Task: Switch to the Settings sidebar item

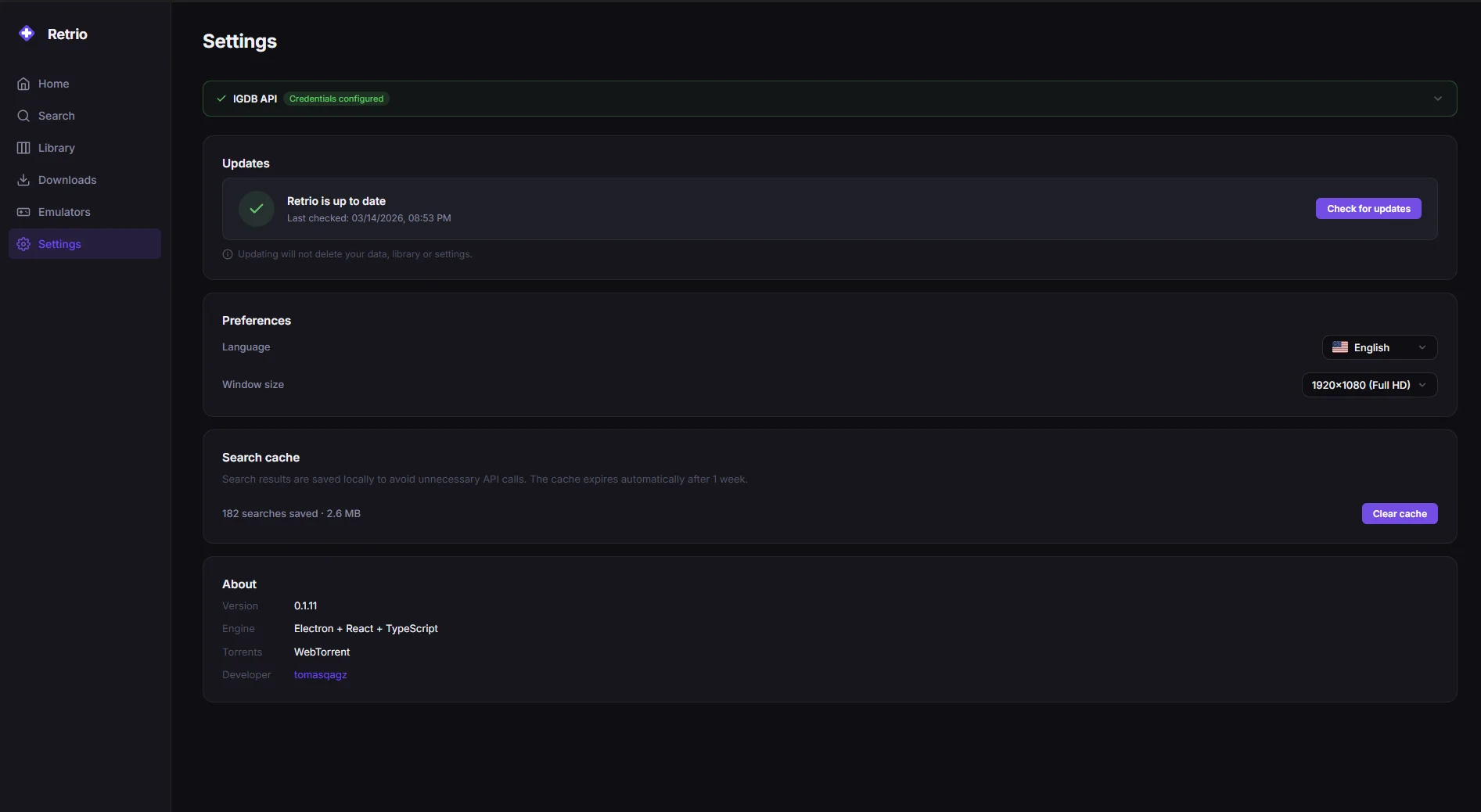Action: tap(59, 244)
